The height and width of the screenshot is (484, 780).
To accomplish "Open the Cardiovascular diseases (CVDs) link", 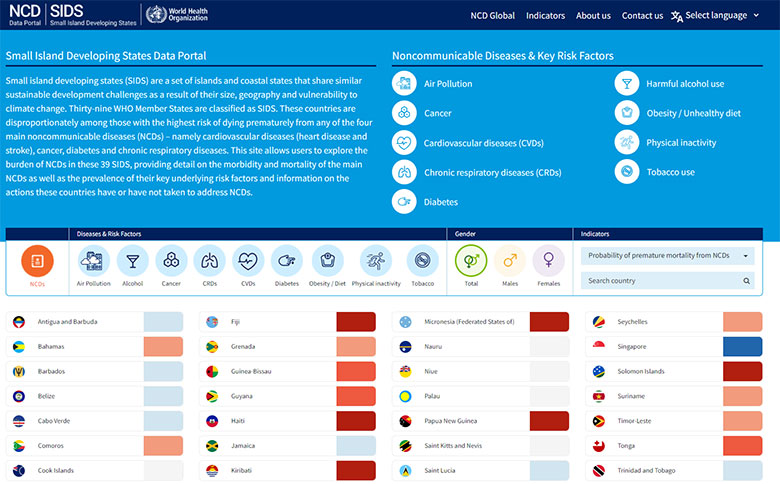I will 484,143.
